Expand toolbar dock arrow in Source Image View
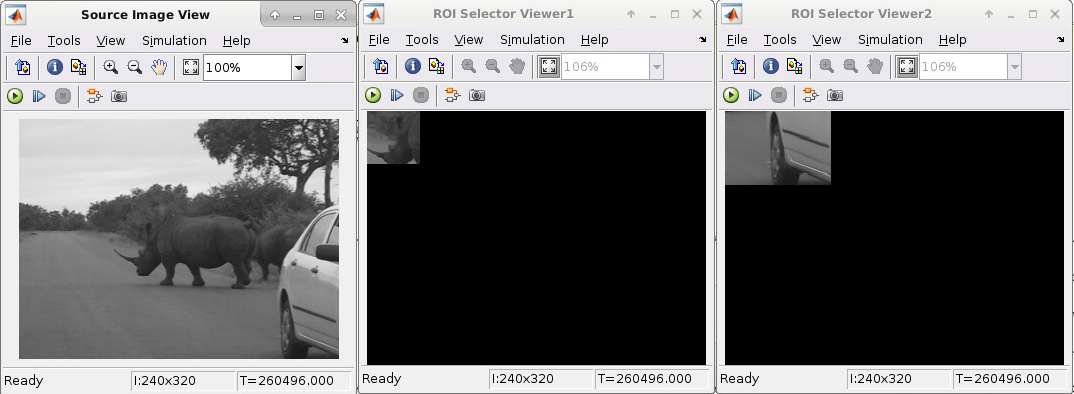Viewport: 1074px width, 394px height. (344, 41)
